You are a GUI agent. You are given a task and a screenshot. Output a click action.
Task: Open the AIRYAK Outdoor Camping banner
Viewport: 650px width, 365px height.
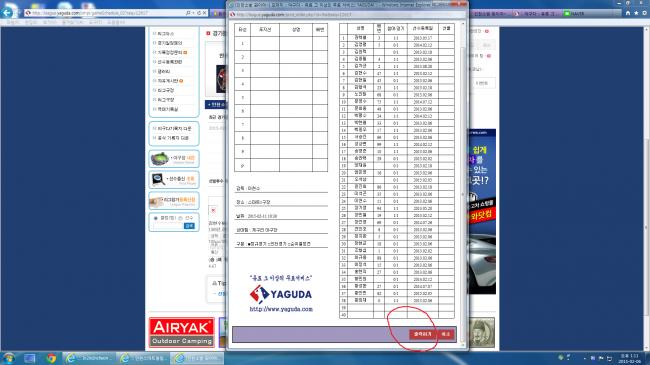182,333
